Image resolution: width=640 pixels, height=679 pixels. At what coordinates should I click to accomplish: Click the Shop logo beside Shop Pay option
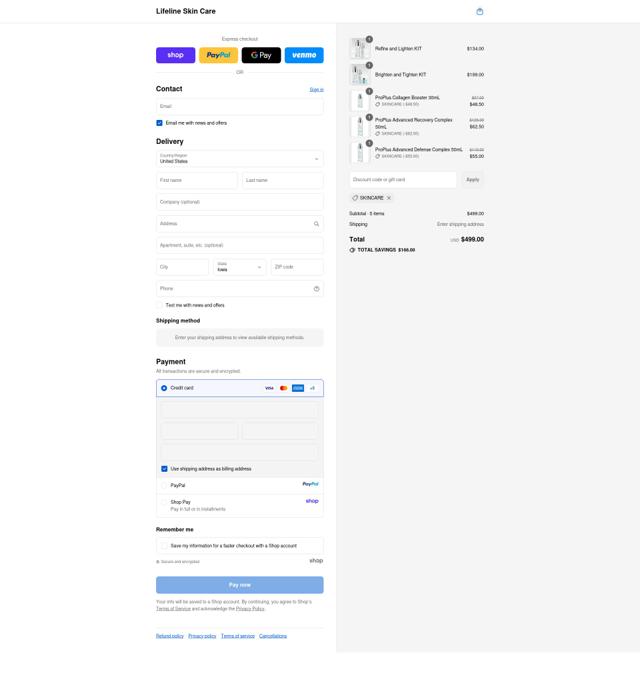(x=312, y=501)
